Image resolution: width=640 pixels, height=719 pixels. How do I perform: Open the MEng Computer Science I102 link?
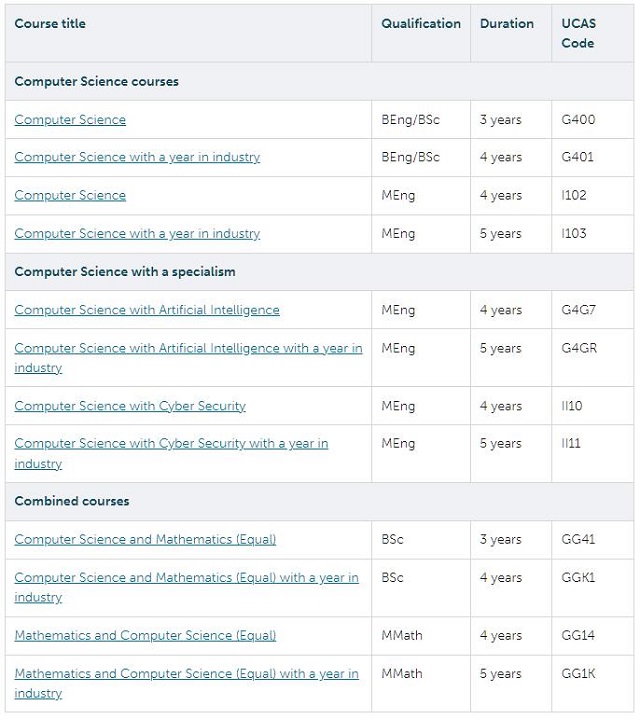(x=70, y=195)
